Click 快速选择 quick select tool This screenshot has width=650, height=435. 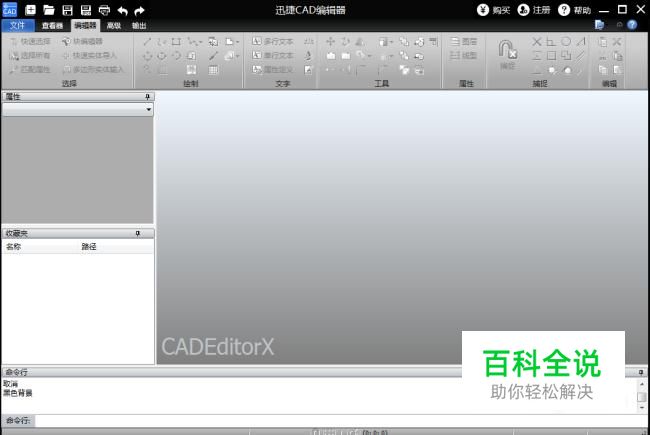tap(30, 41)
